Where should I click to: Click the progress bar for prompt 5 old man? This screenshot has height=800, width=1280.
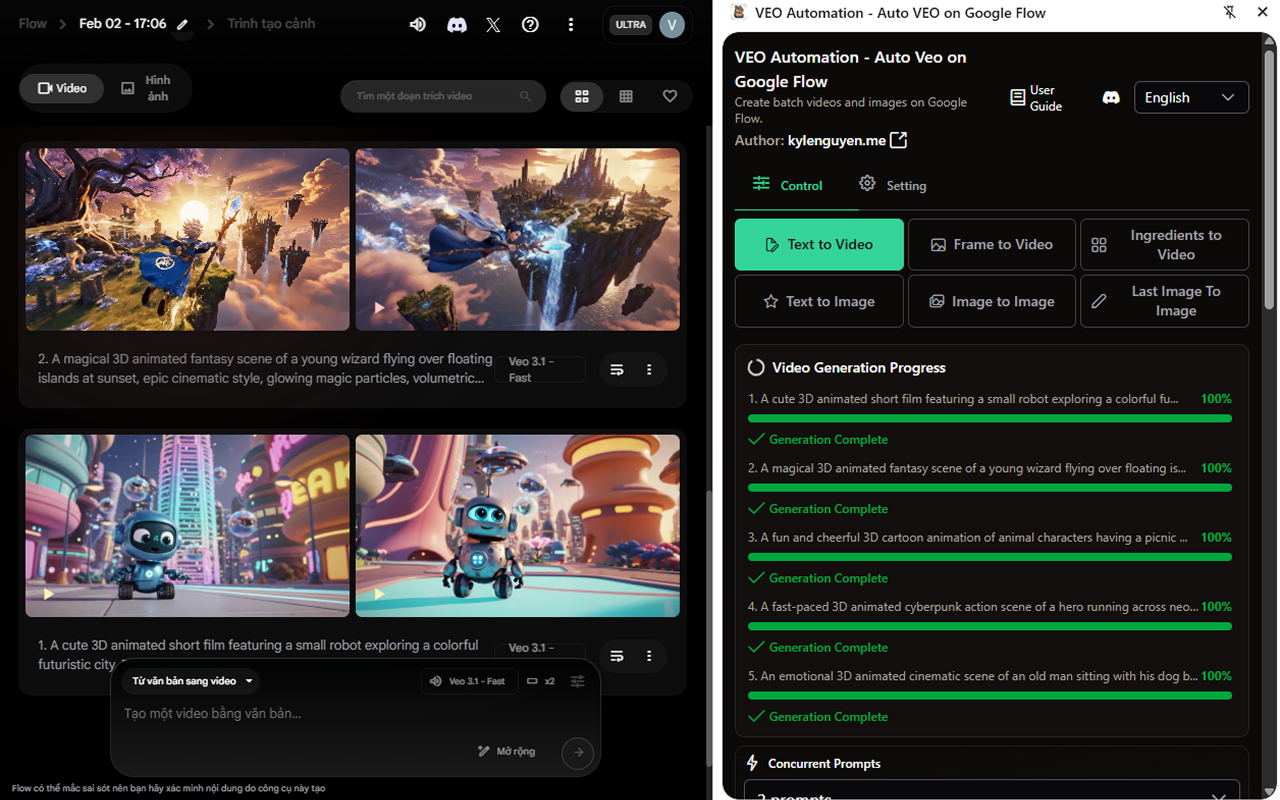click(x=990, y=695)
